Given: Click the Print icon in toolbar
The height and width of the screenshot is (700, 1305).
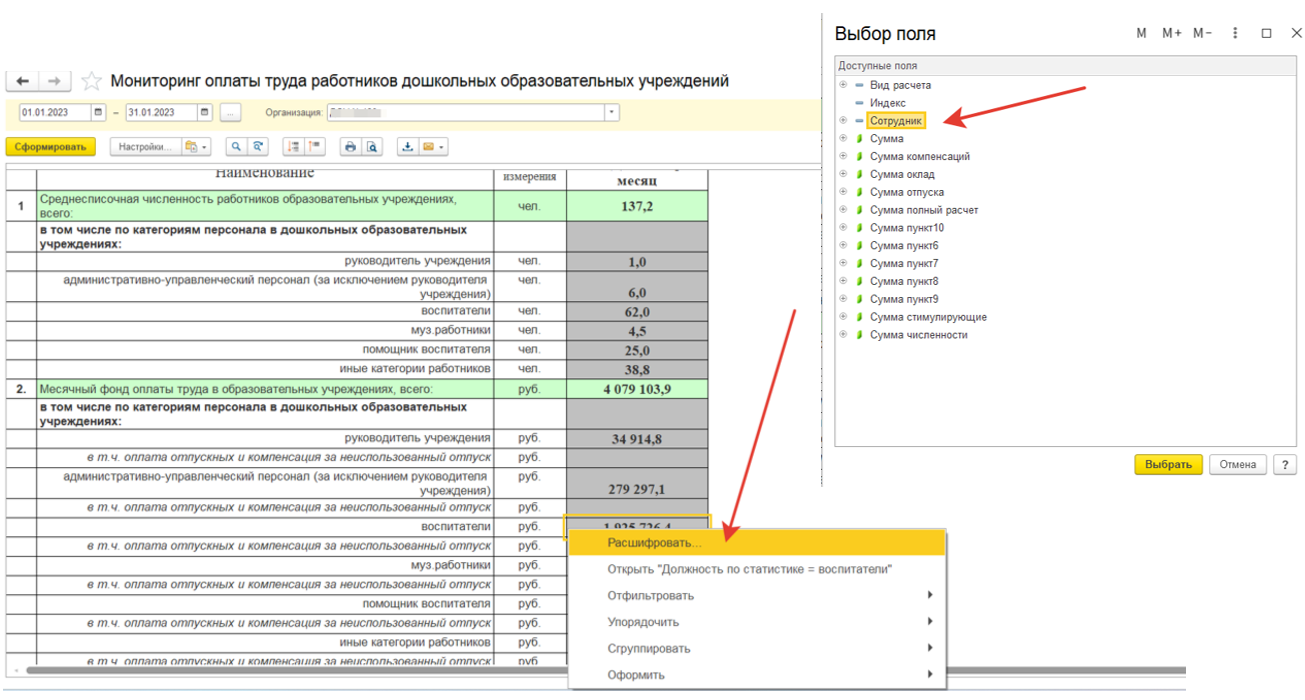Looking at the screenshot, I should click(x=350, y=147).
